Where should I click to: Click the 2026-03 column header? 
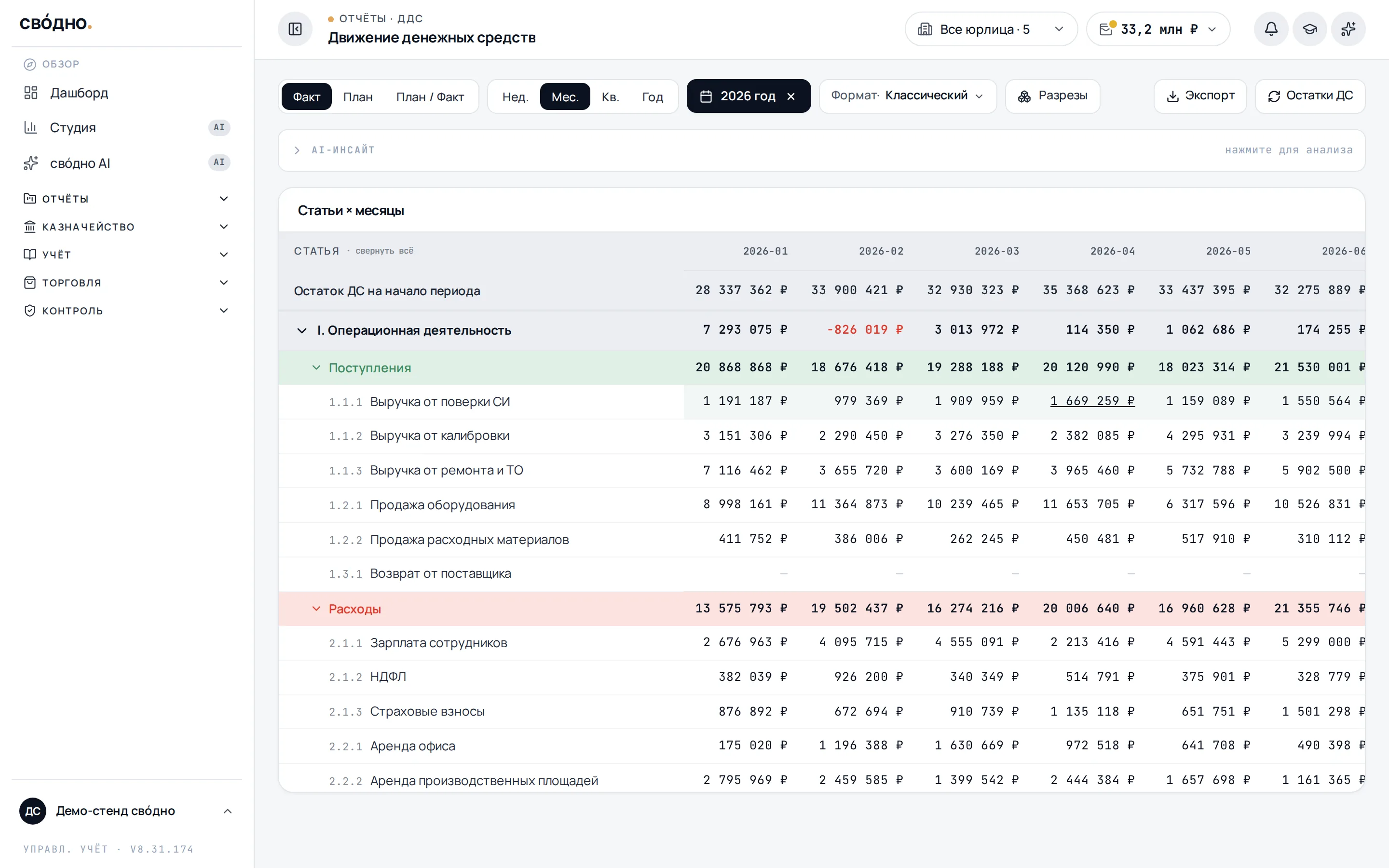tap(996, 251)
